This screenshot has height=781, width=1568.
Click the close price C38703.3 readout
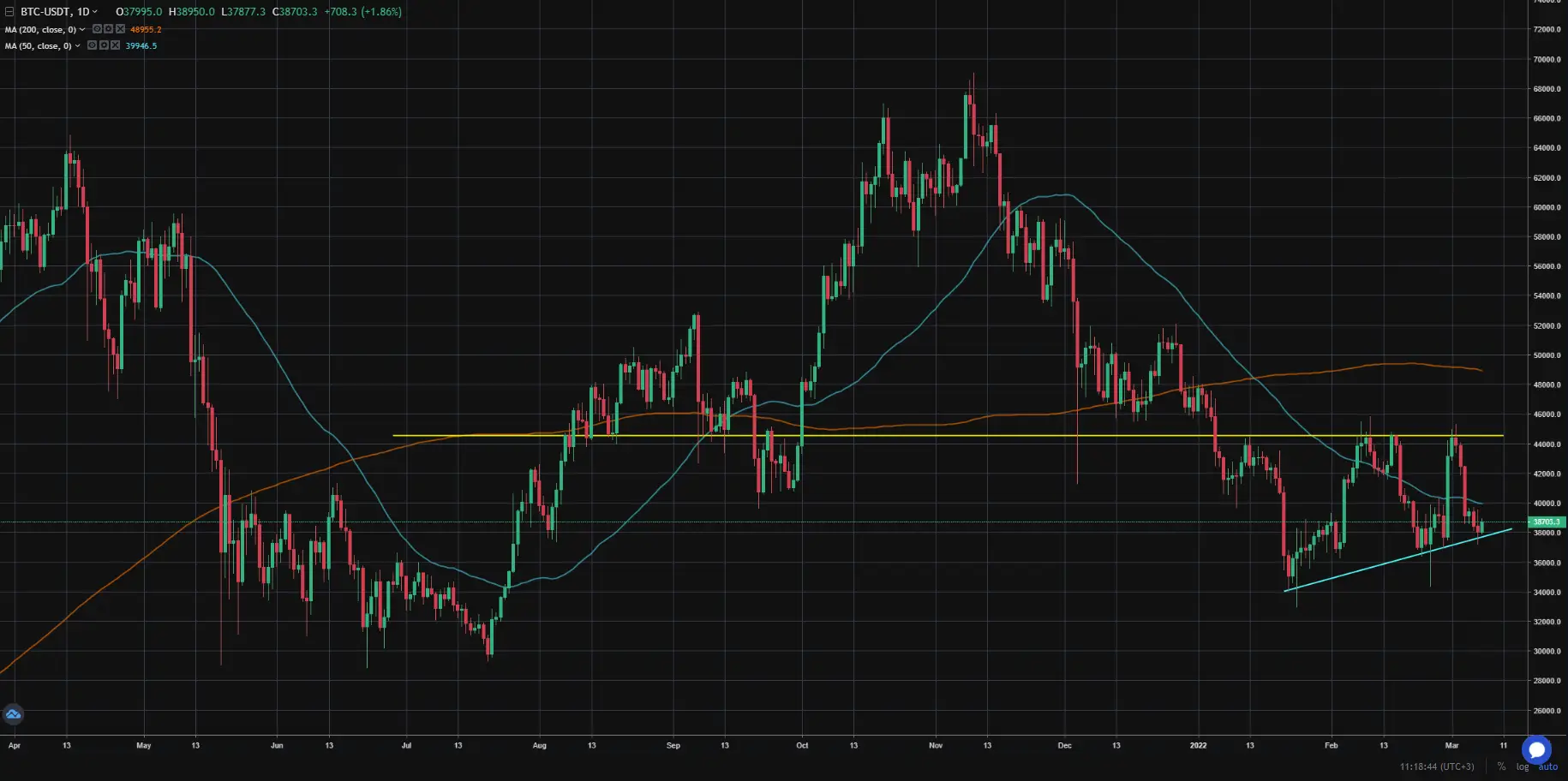[x=295, y=12]
